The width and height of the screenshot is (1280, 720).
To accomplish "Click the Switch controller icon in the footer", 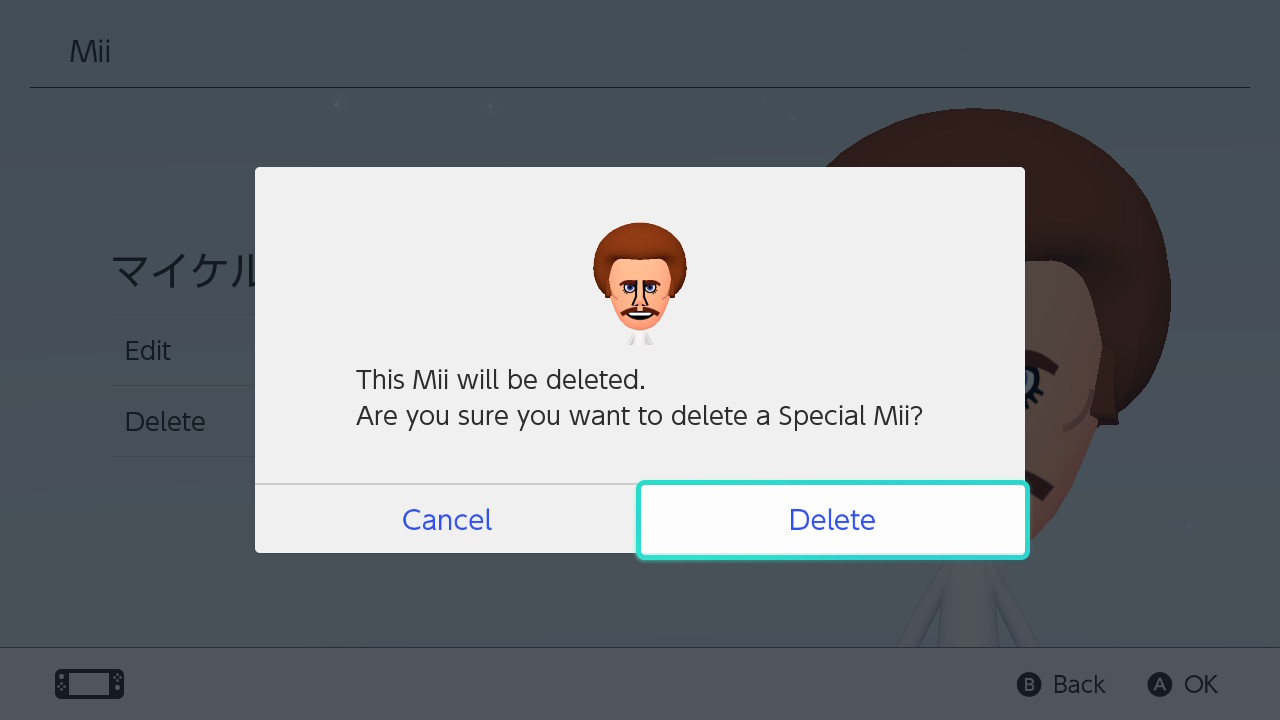I will (x=89, y=684).
